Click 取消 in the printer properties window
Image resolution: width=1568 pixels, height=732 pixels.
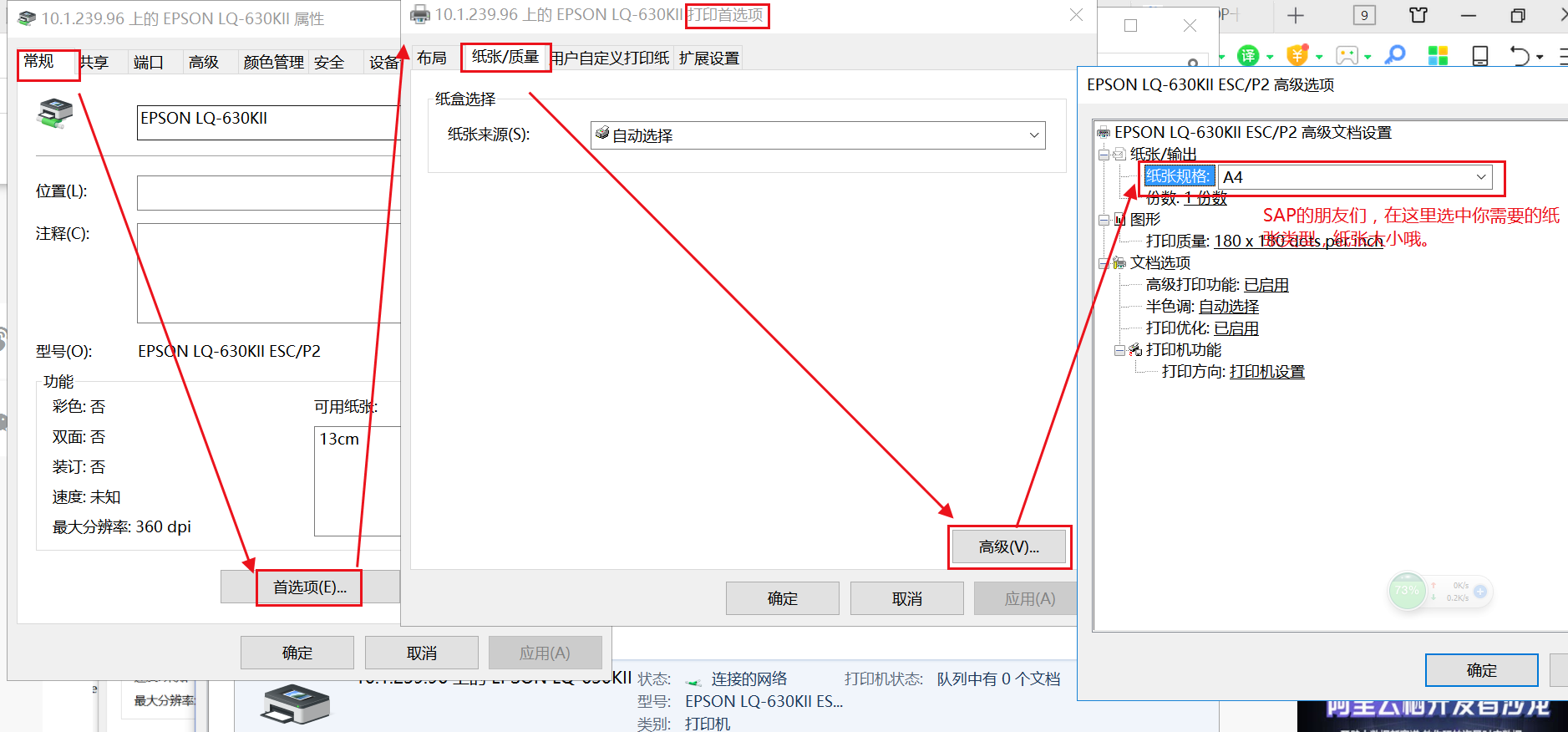[422, 653]
